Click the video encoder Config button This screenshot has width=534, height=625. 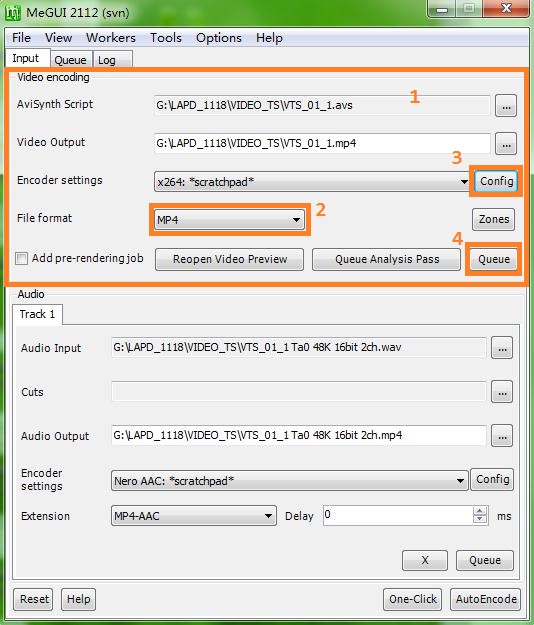(x=496, y=181)
